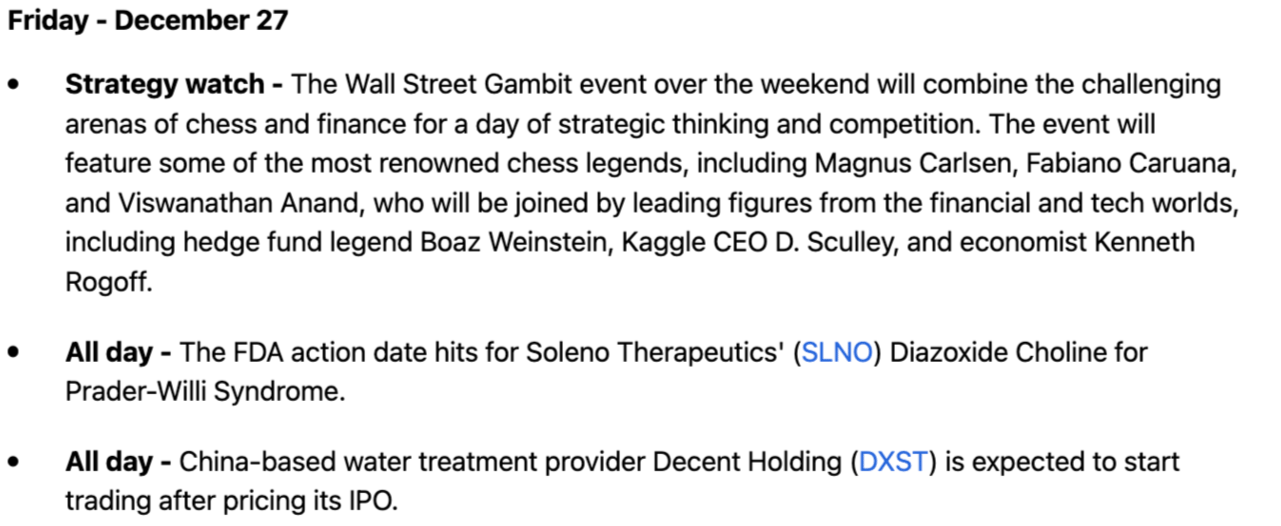1281x526 pixels.
Task: Click the bold Strategy watch label
Action: [x=174, y=85]
